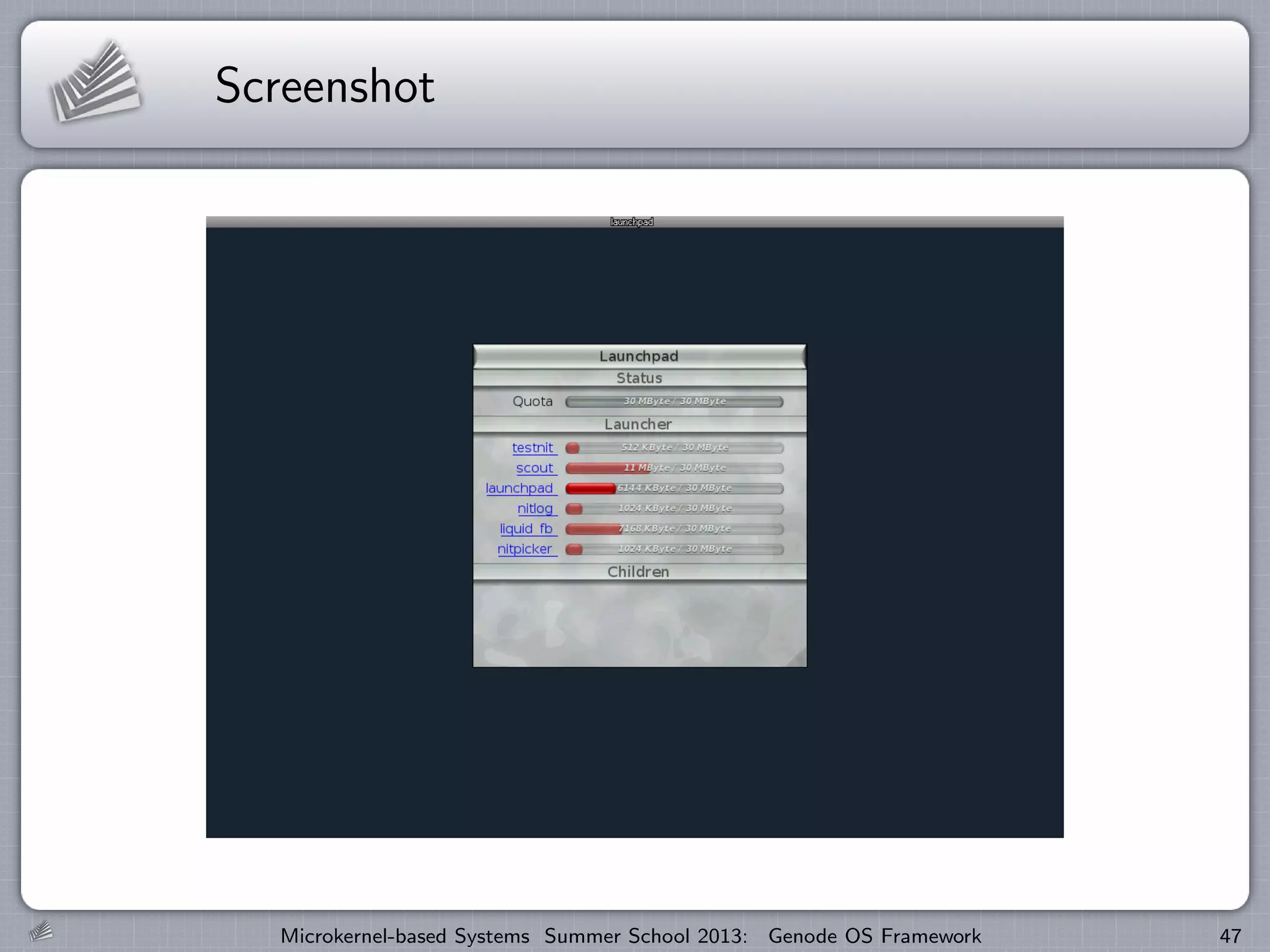Image resolution: width=1270 pixels, height=952 pixels.
Task: Start nitlog from the Launcher section
Action: [x=535, y=508]
